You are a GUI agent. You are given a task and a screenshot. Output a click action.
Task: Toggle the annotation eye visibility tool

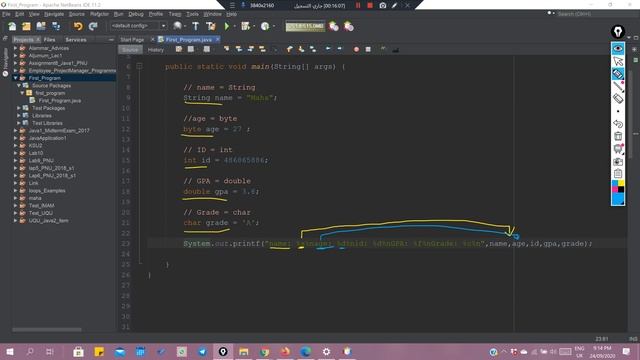618,49
